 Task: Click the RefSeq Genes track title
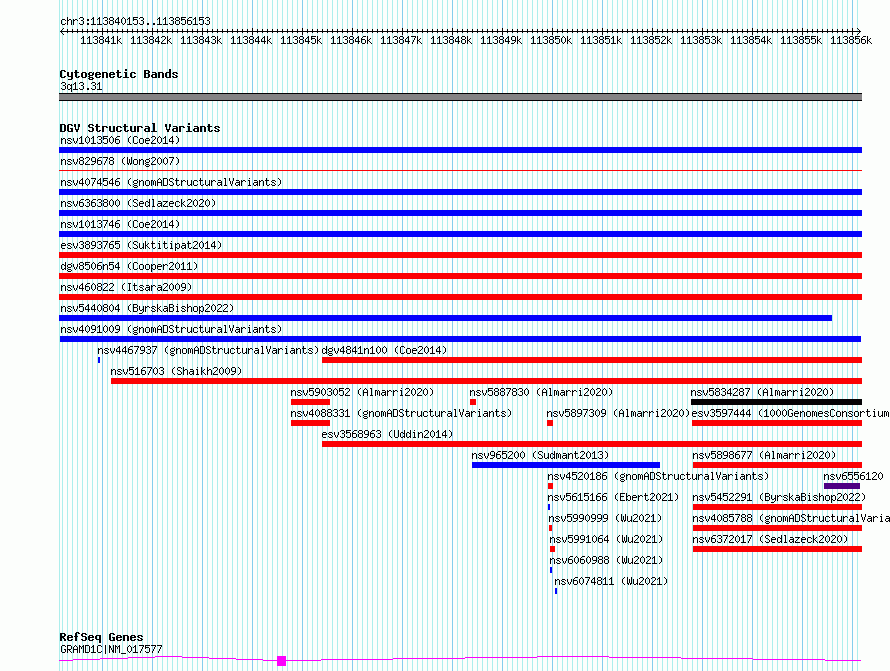pyautogui.click(x=101, y=637)
